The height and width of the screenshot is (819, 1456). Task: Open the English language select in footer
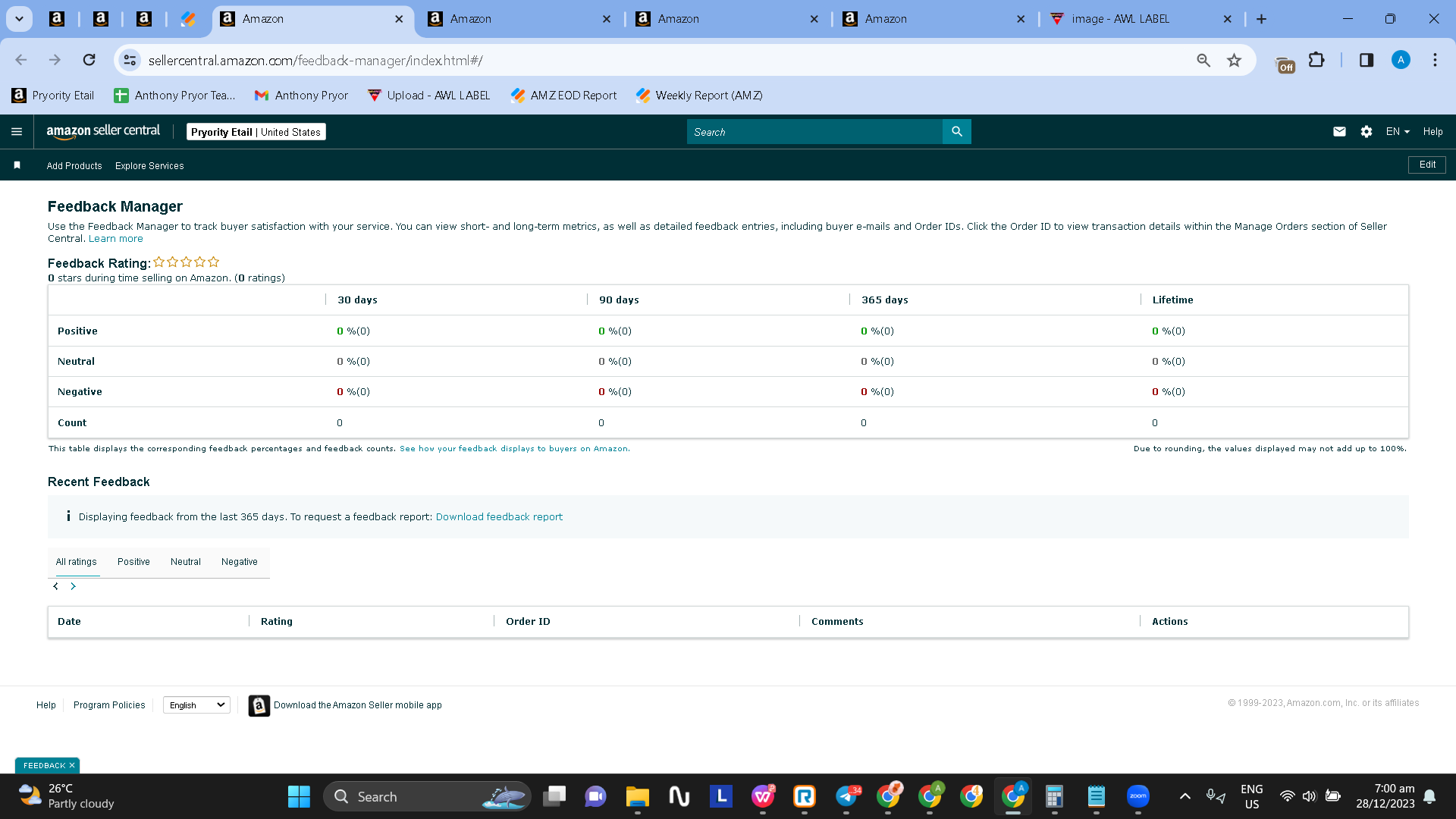[x=196, y=705]
